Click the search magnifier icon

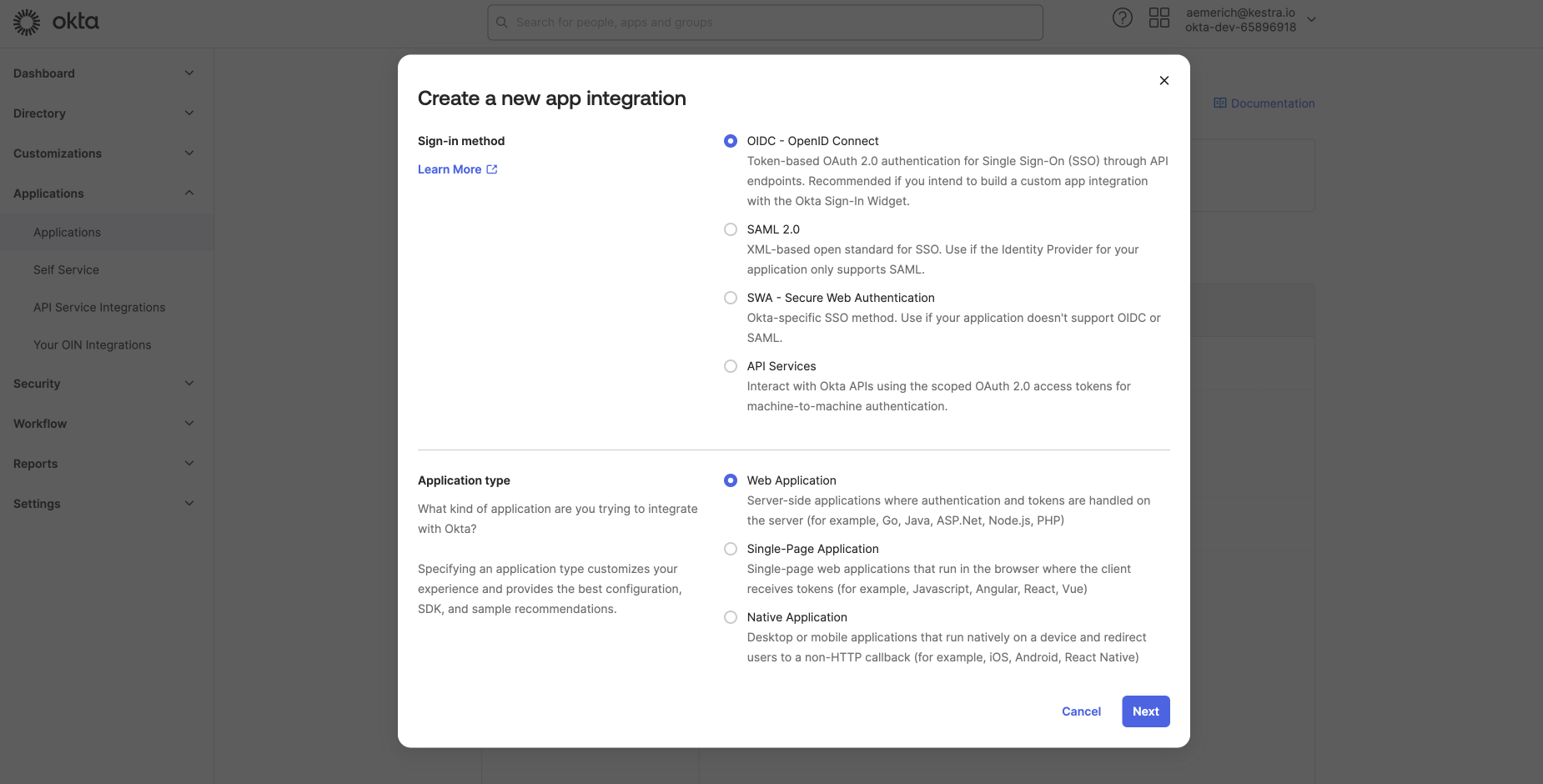coord(502,23)
